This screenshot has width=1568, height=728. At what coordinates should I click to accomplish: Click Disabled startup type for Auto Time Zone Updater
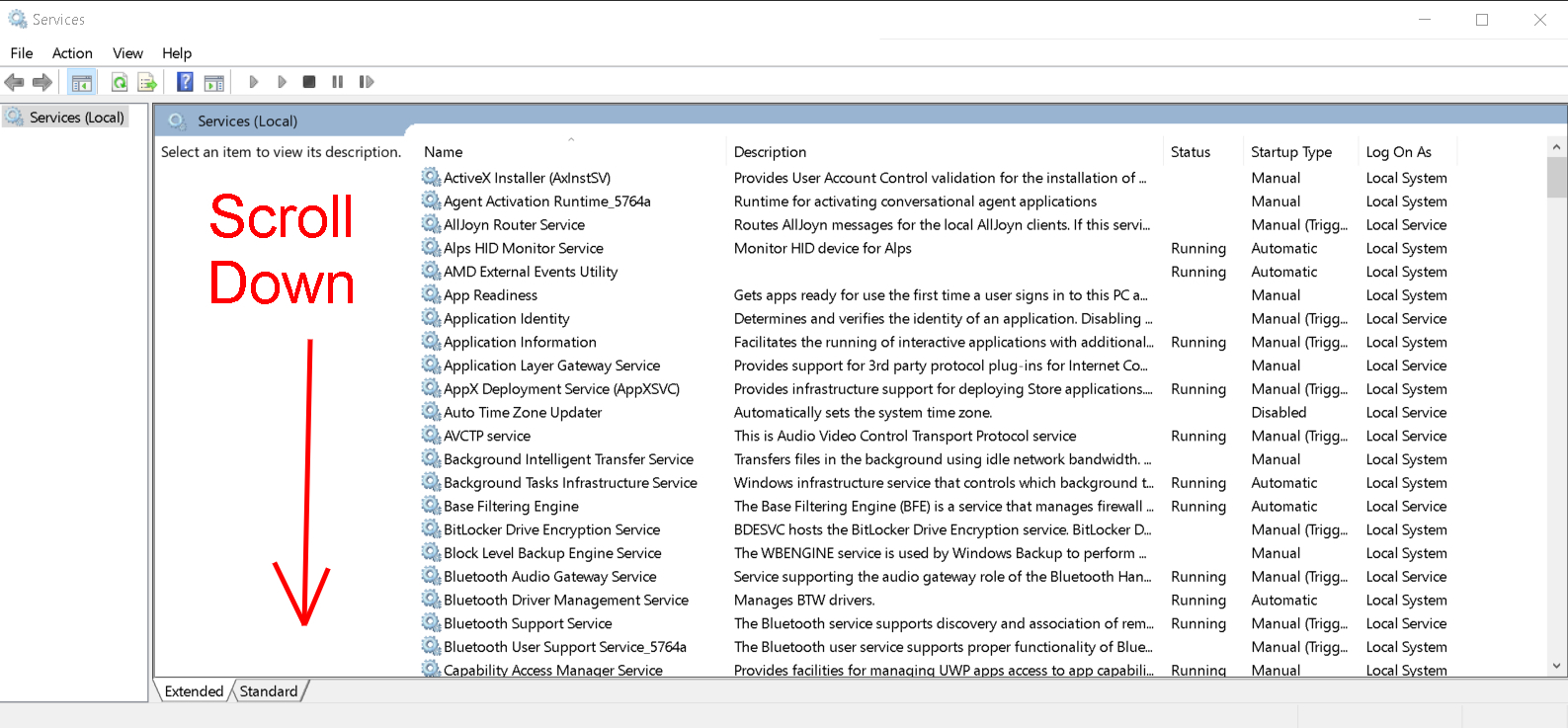pos(1279,412)
